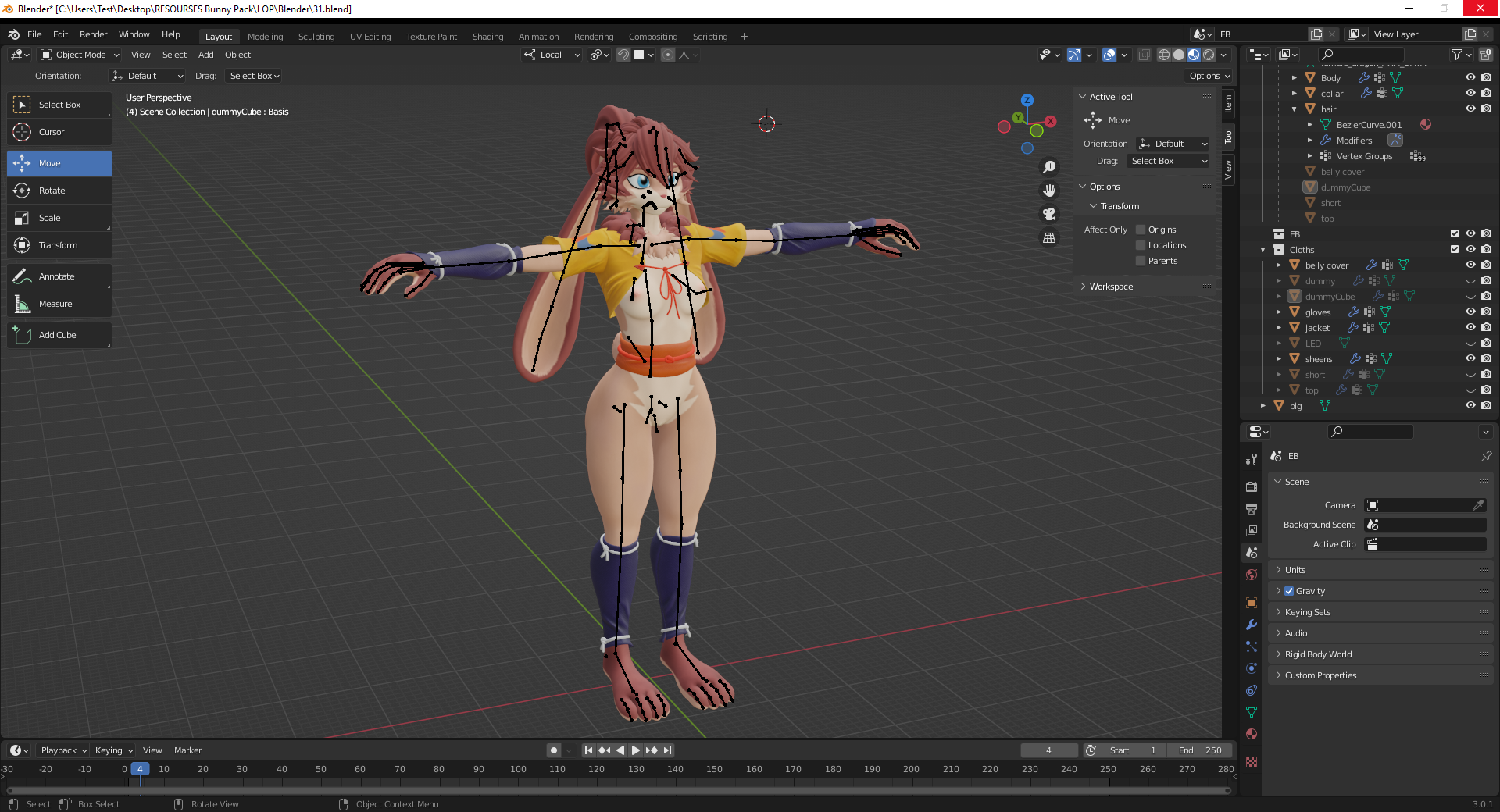
Task: Jump to the timeline end frame
Action: tap(667, 750)
